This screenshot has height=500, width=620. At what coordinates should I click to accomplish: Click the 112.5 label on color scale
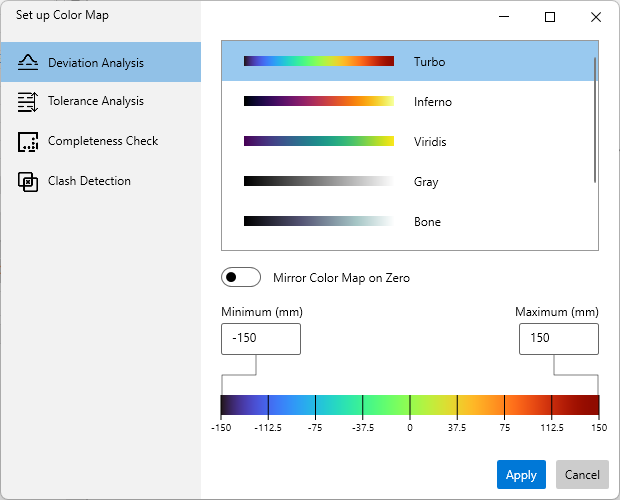coord(552,428)
